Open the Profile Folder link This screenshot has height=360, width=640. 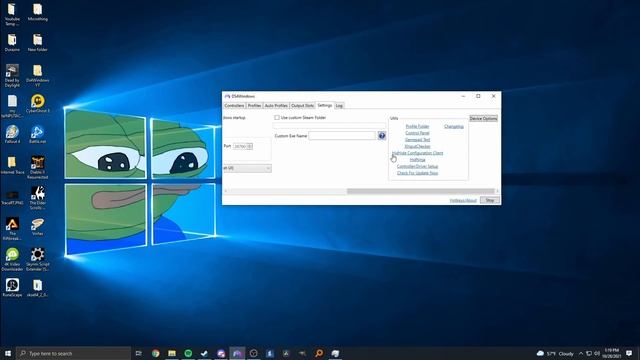(x=417, y=127)
